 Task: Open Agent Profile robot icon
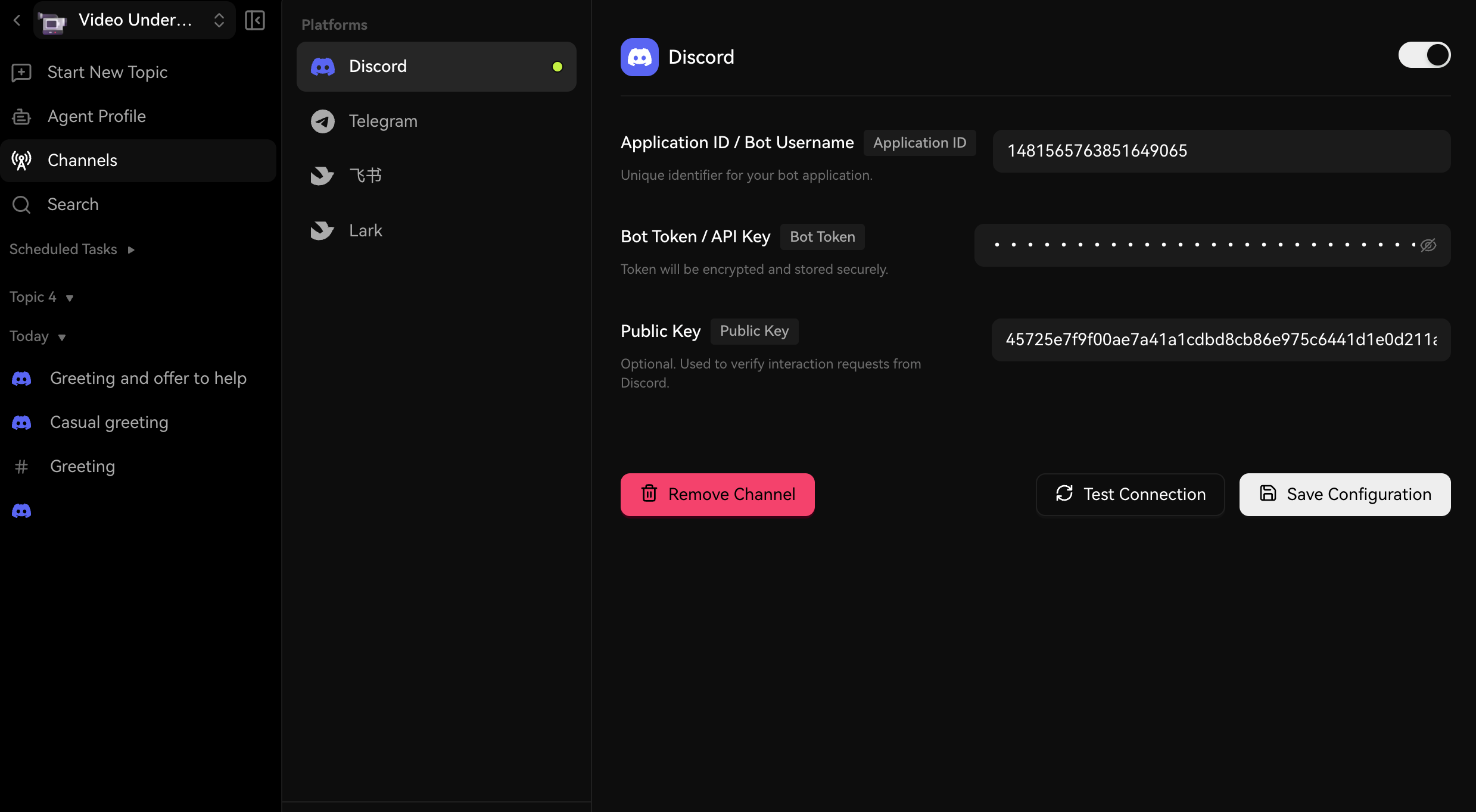[x=21, y=117]
